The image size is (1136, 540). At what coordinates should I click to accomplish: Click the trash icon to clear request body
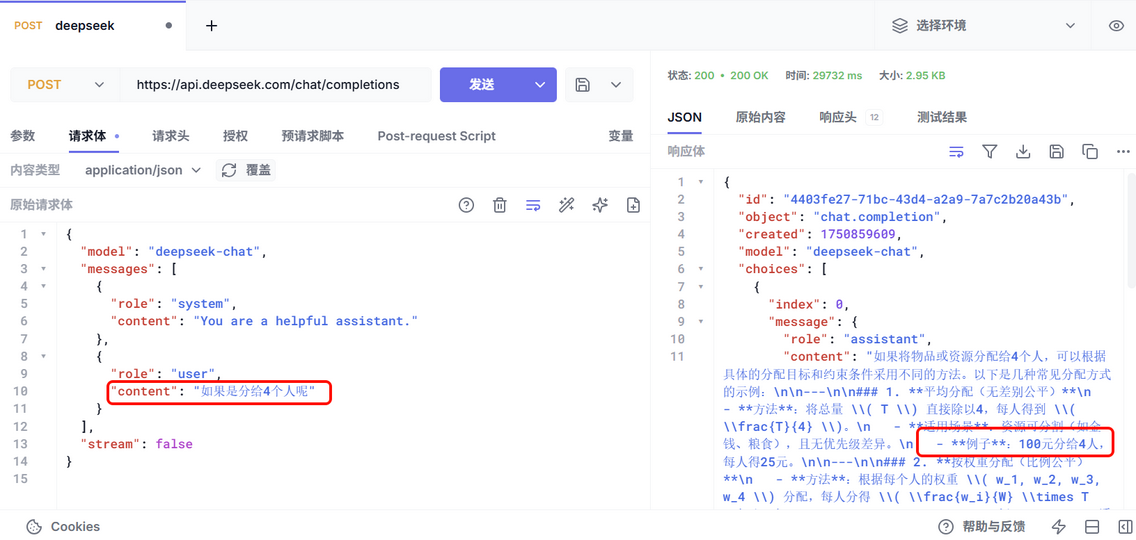point(500,205)
